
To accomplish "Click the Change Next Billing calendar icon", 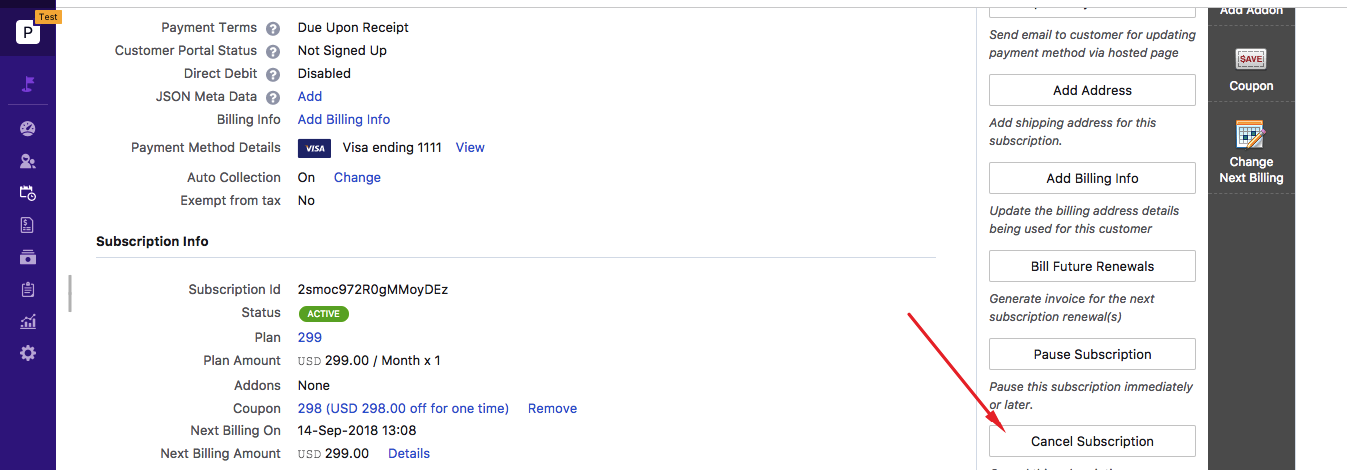I will (1251, 134).
